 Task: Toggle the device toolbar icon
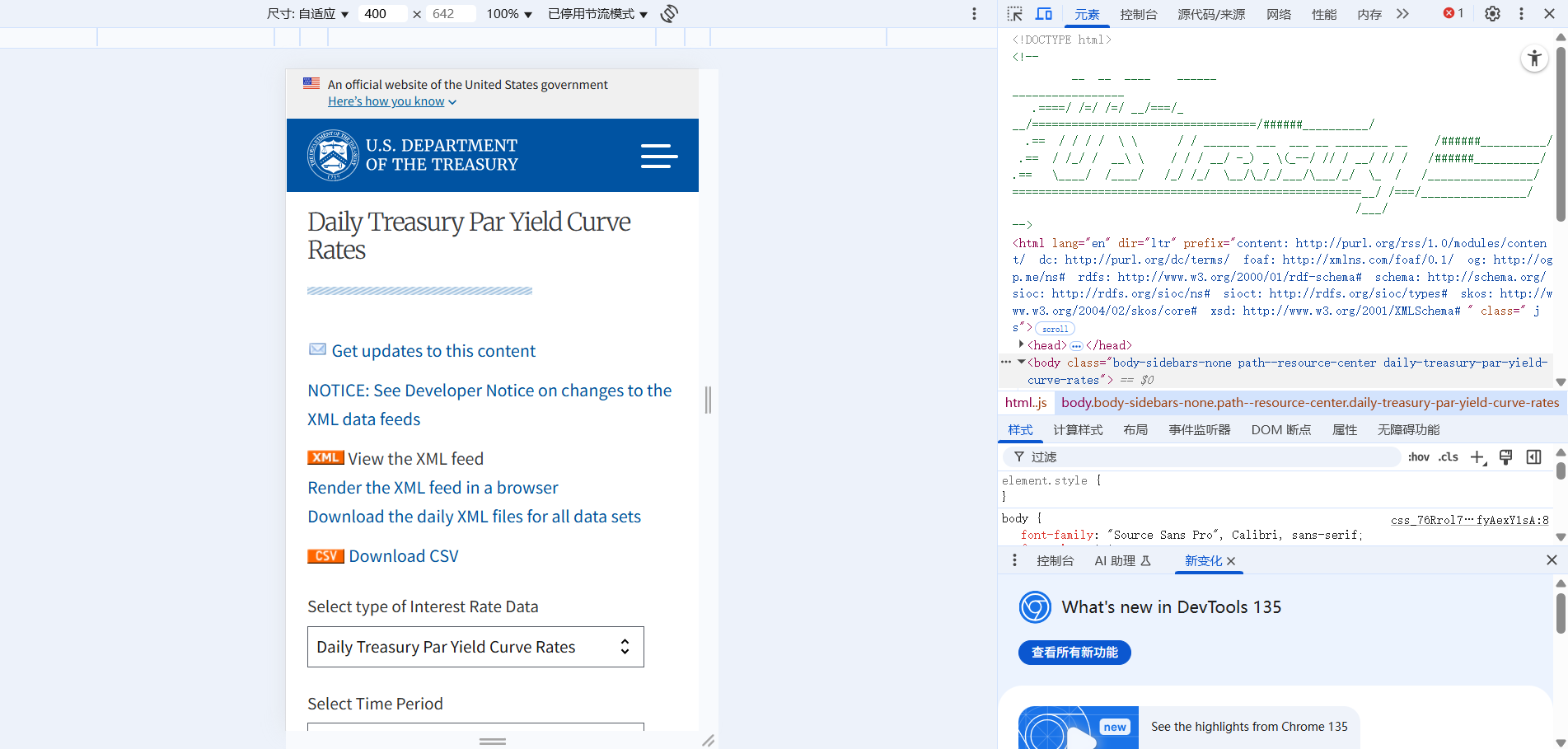click(1044, 14)
